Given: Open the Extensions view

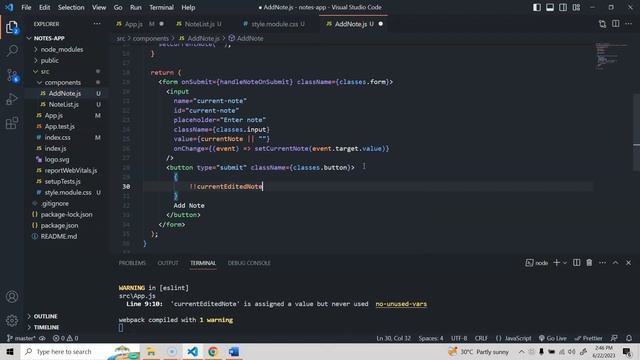Looking at the screenshot, I should [12, 122].
